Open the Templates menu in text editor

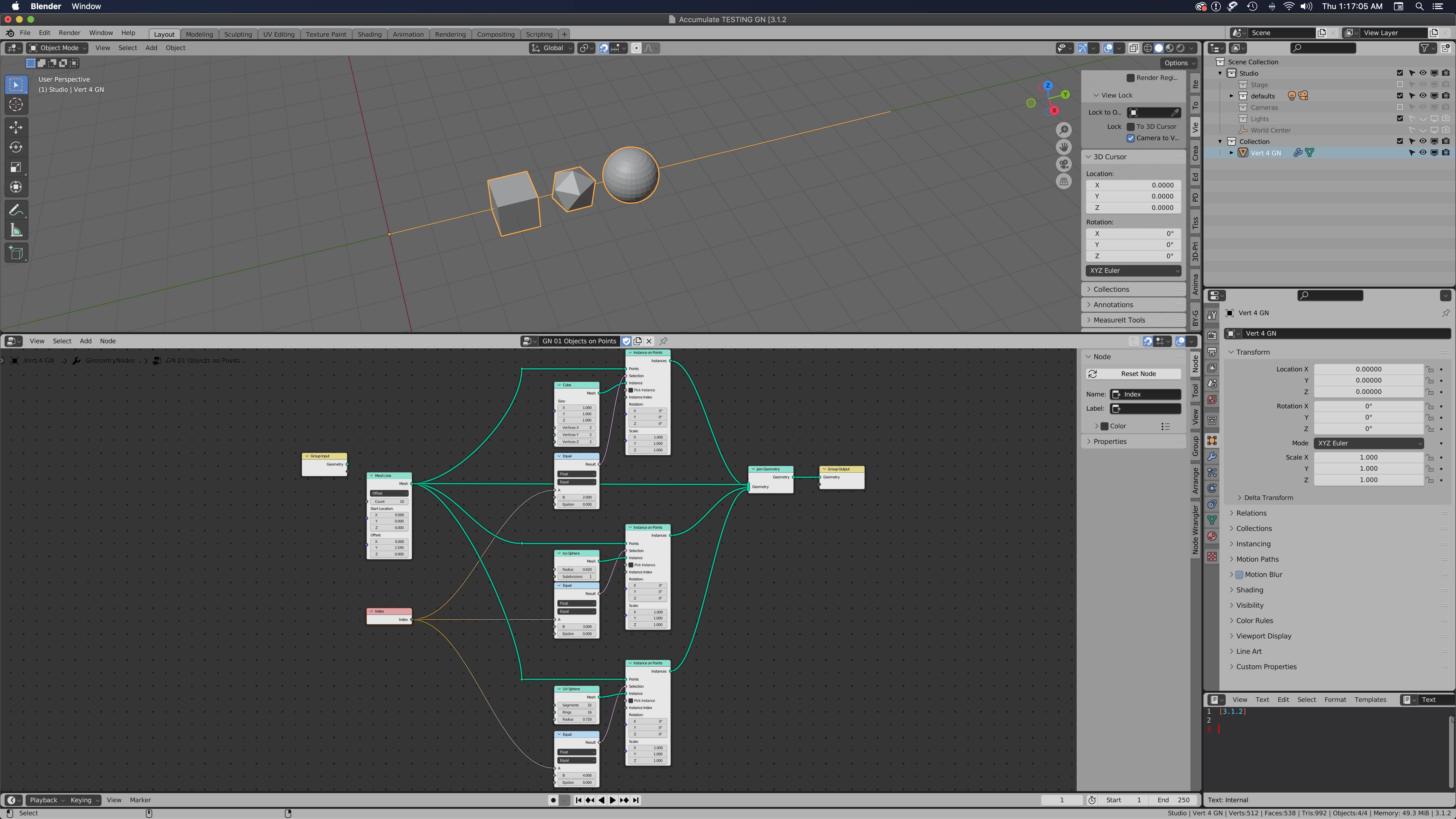(x=1370, y=699)
